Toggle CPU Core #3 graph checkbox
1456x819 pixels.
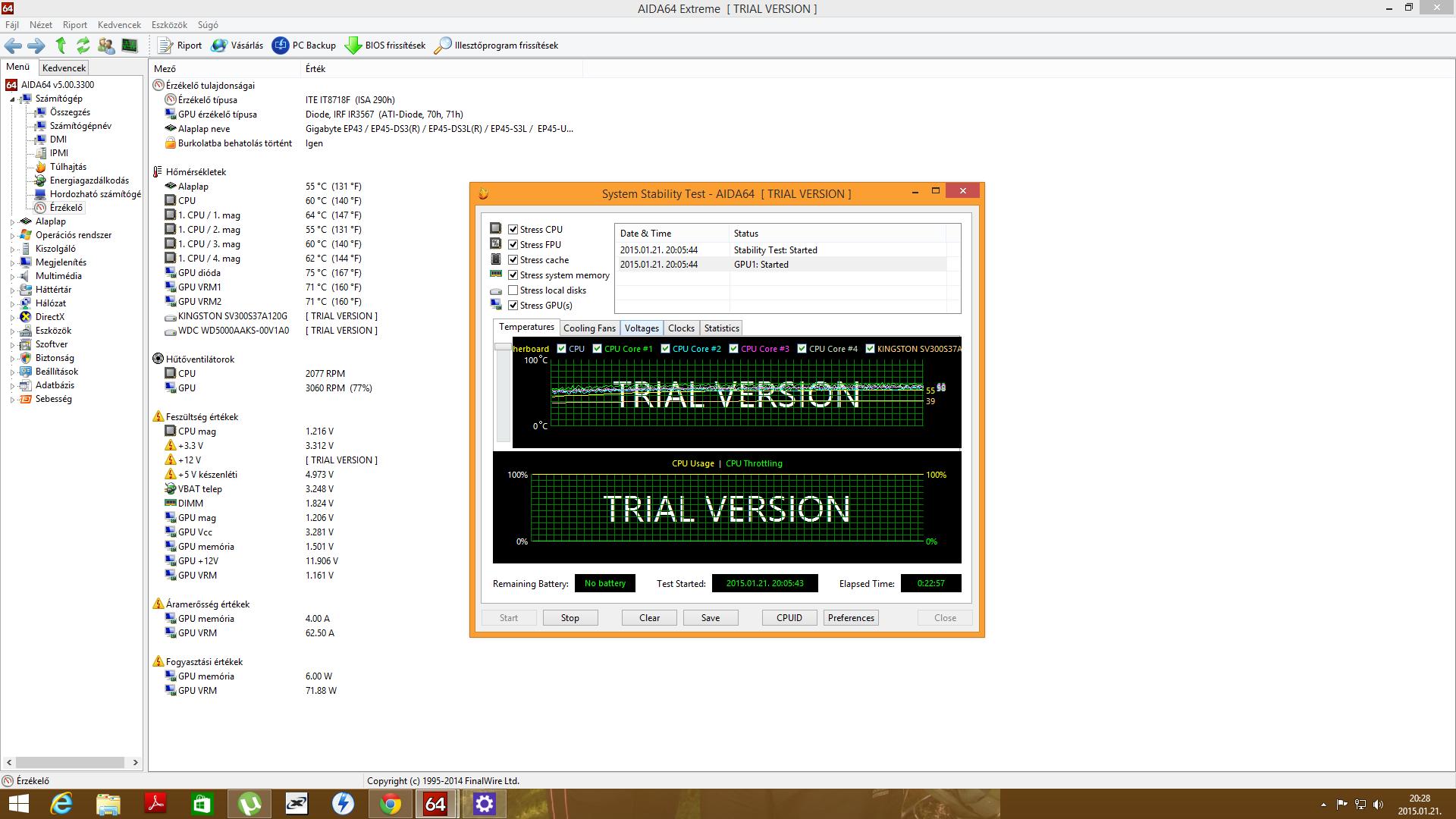(x=734, y=349)
